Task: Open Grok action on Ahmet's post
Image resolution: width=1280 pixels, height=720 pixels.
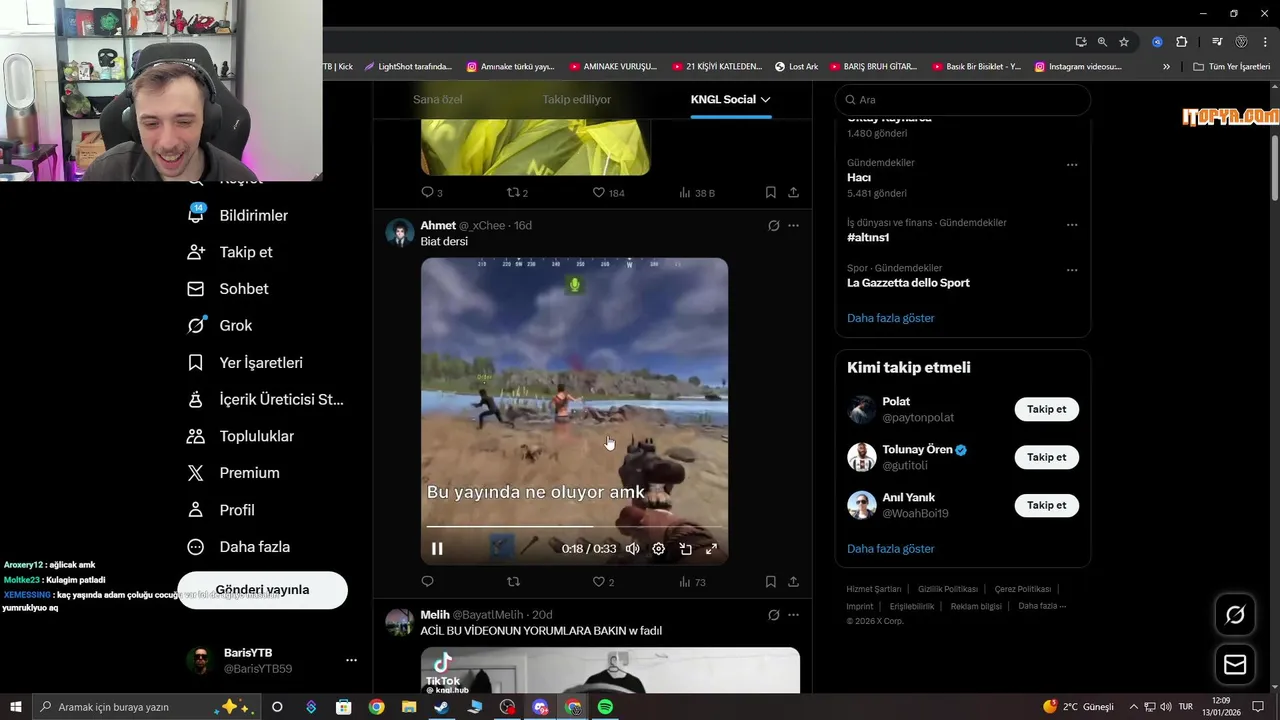Action: [773, 225]
